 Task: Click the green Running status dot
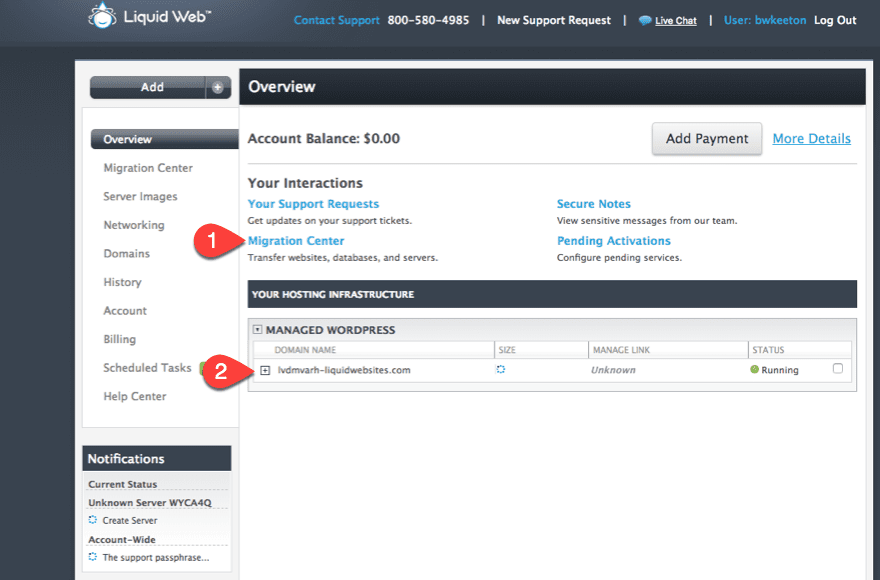(x=754, y=369)
